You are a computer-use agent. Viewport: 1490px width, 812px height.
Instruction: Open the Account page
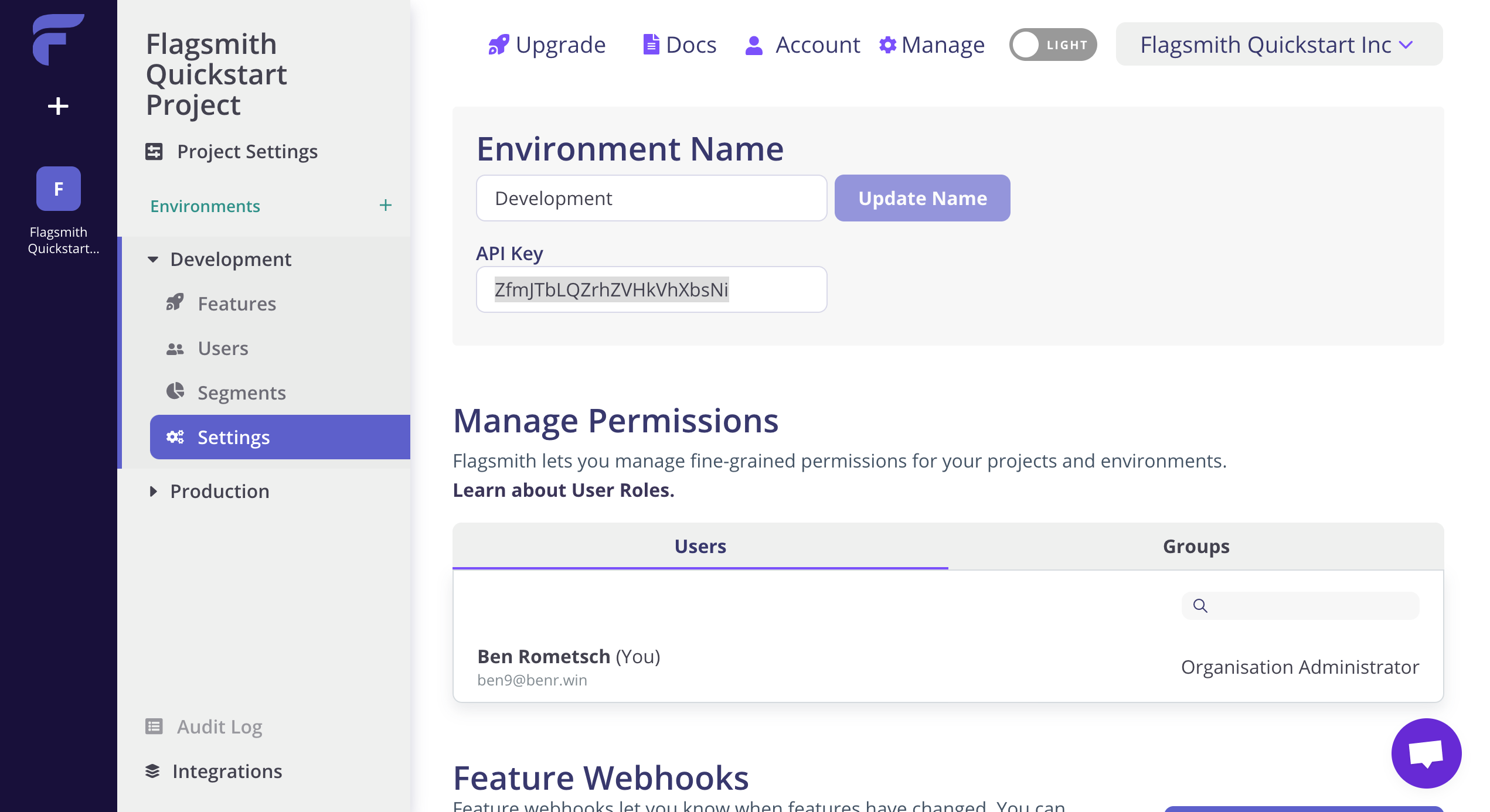tap(818, 45)
